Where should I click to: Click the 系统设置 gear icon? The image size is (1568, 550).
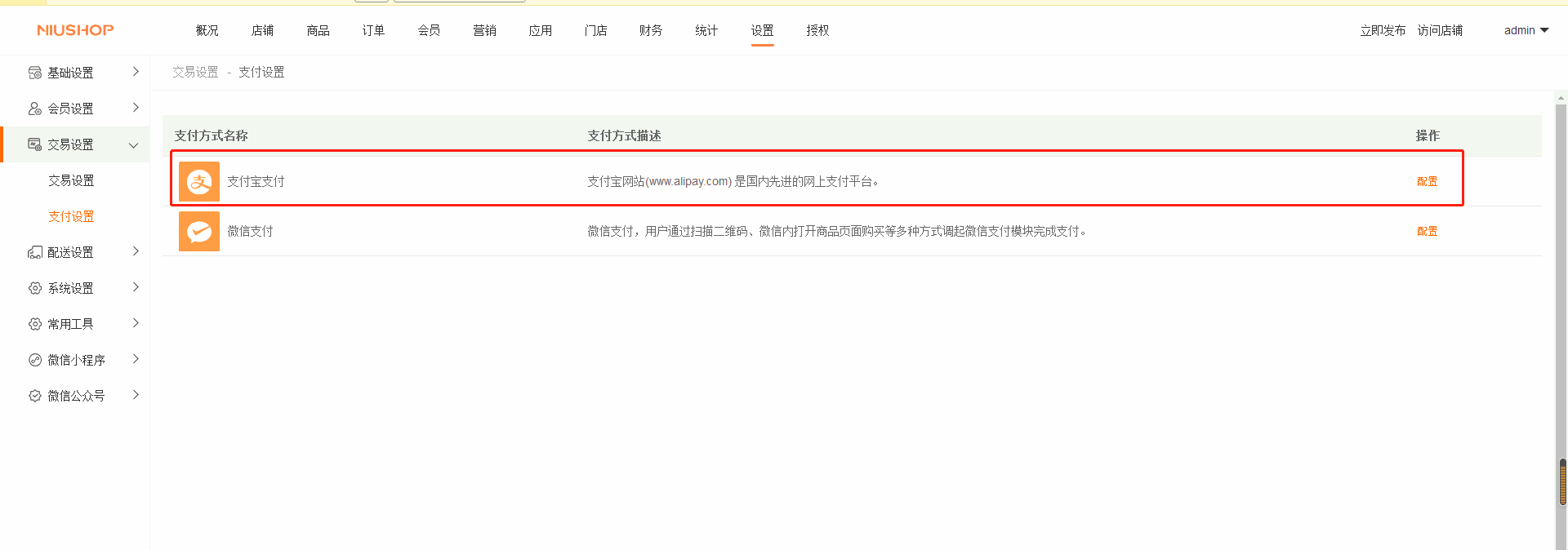coord(35,288)
